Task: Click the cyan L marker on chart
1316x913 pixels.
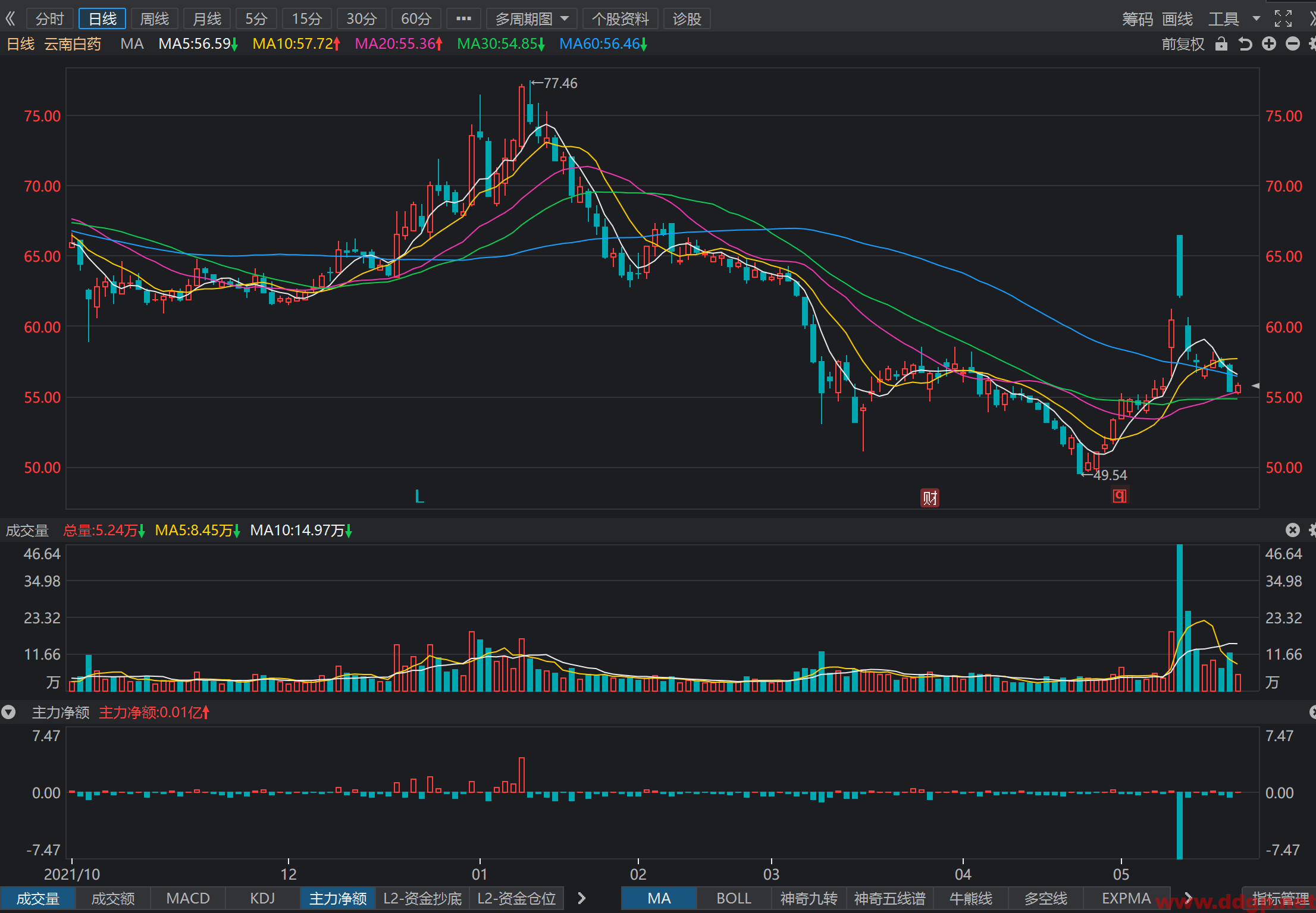Action: click(x=419, y=496)
